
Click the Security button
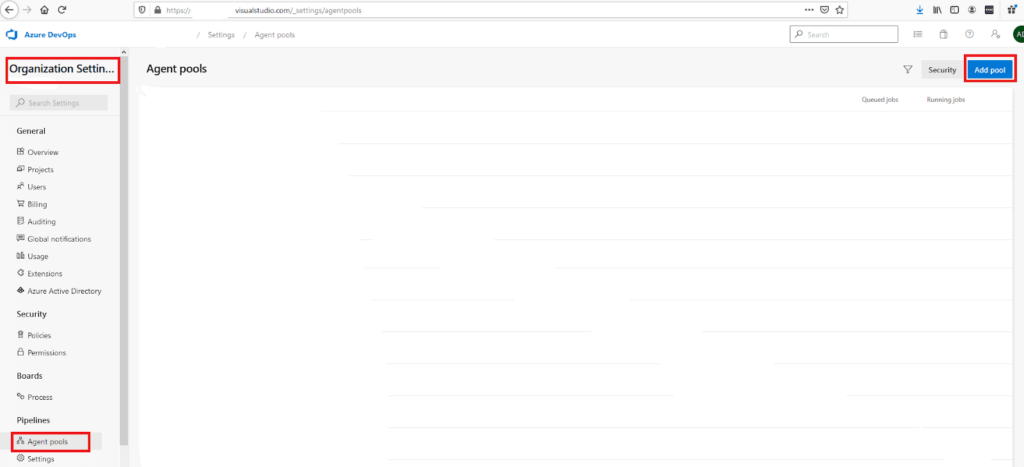click(x=942, y=70)
